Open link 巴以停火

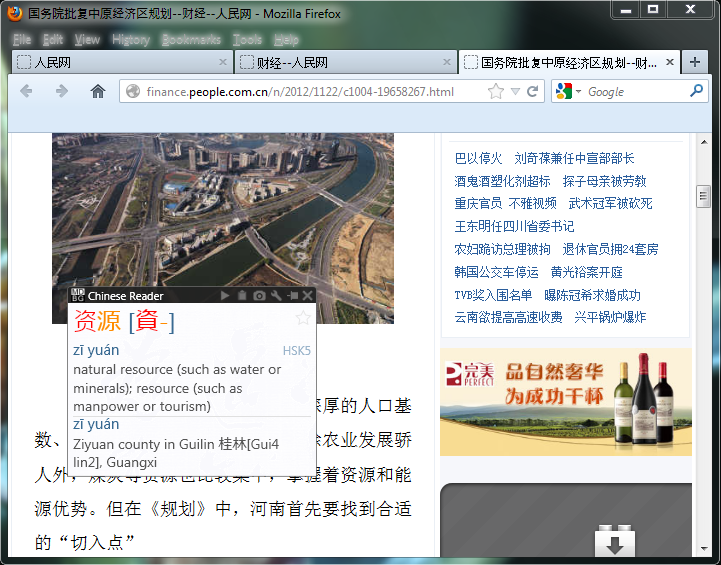(478, 159)
